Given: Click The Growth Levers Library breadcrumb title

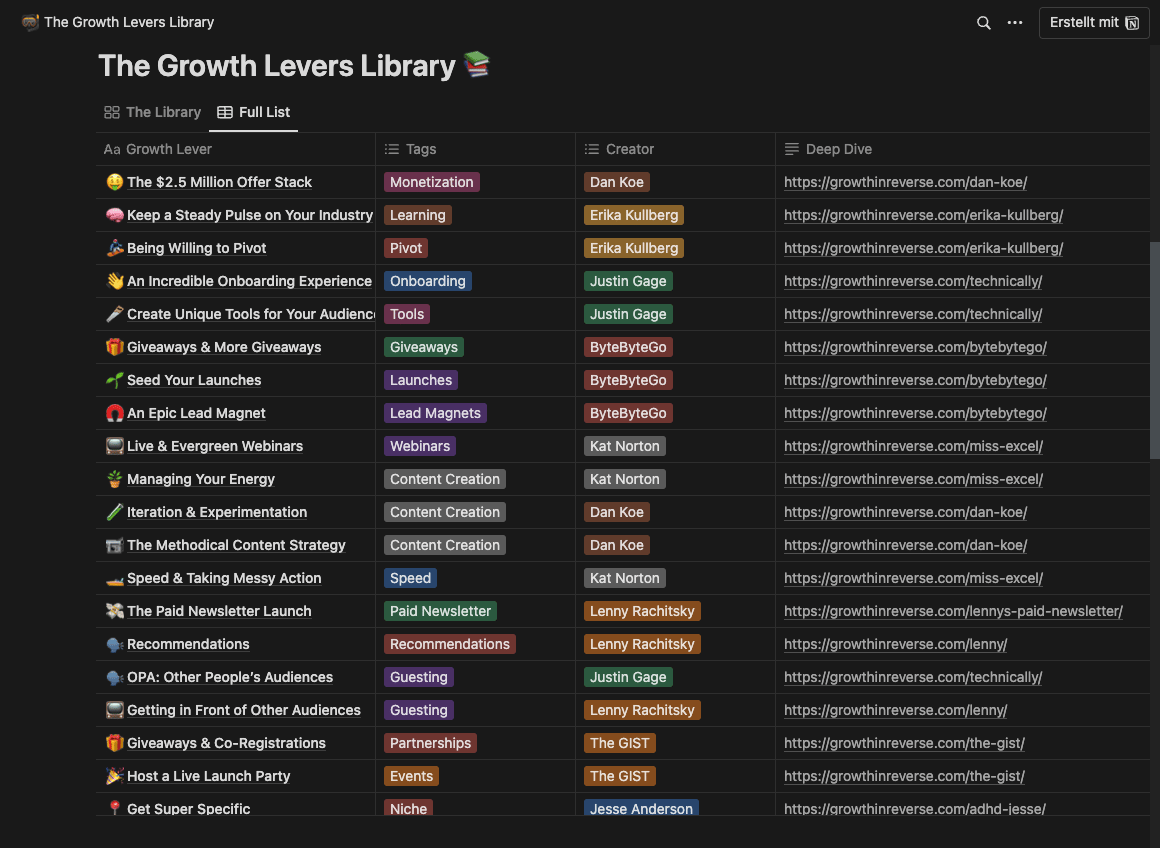Looking at the screenshot, I should (129, 22).
